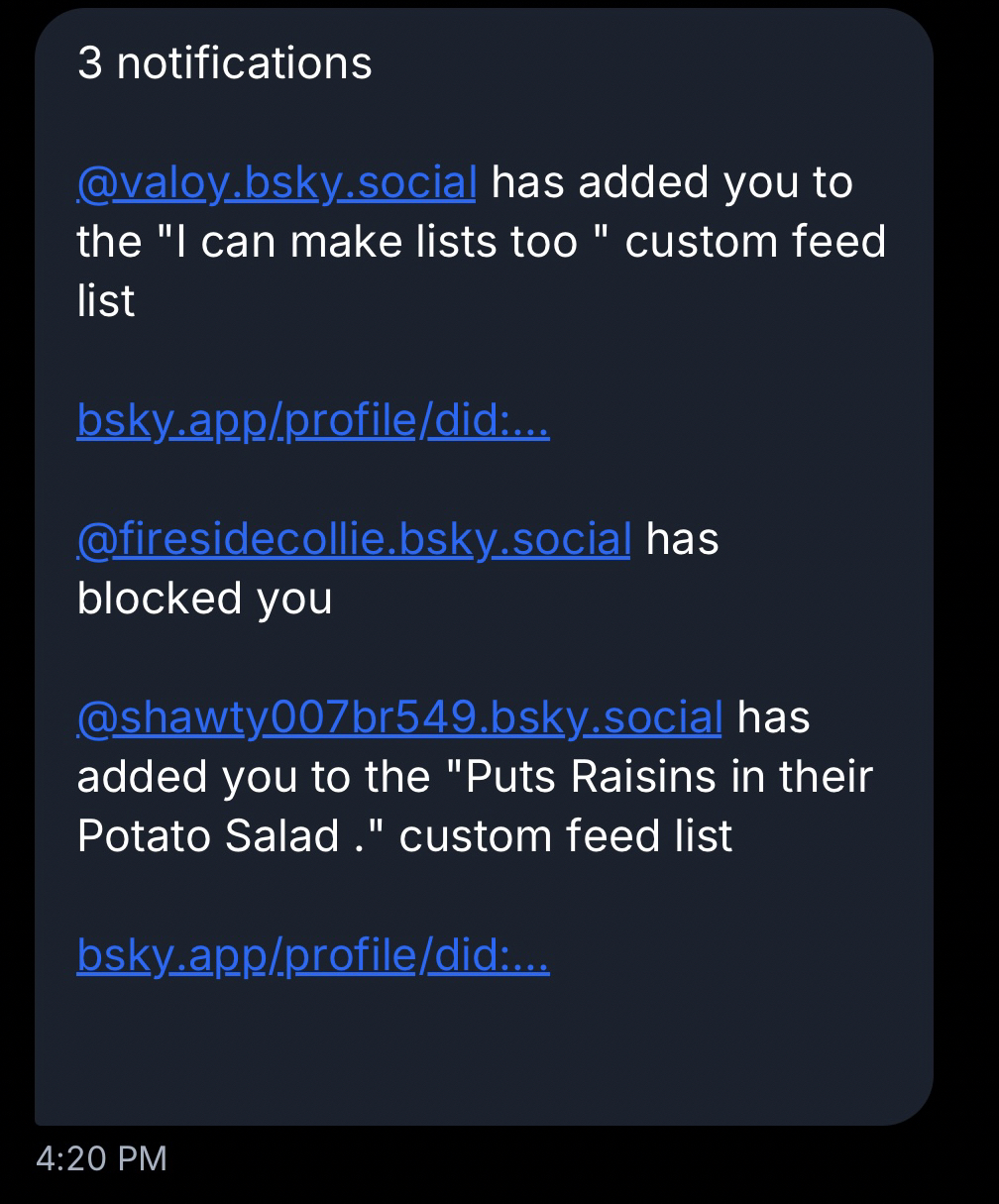
Task: Click the "blocked you" text
Action: click(204, 600)
